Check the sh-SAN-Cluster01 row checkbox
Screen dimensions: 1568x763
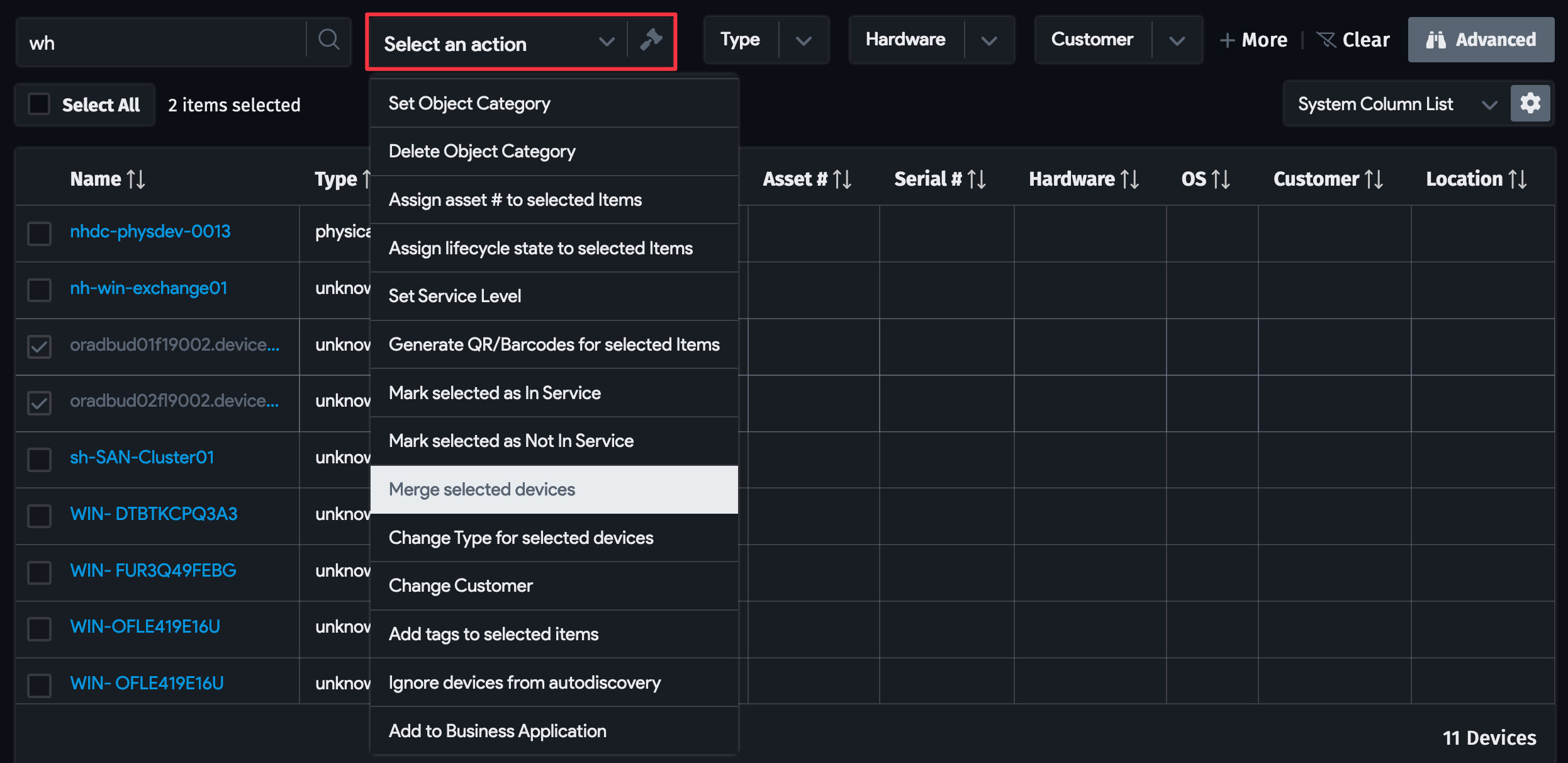click(39, 460)
